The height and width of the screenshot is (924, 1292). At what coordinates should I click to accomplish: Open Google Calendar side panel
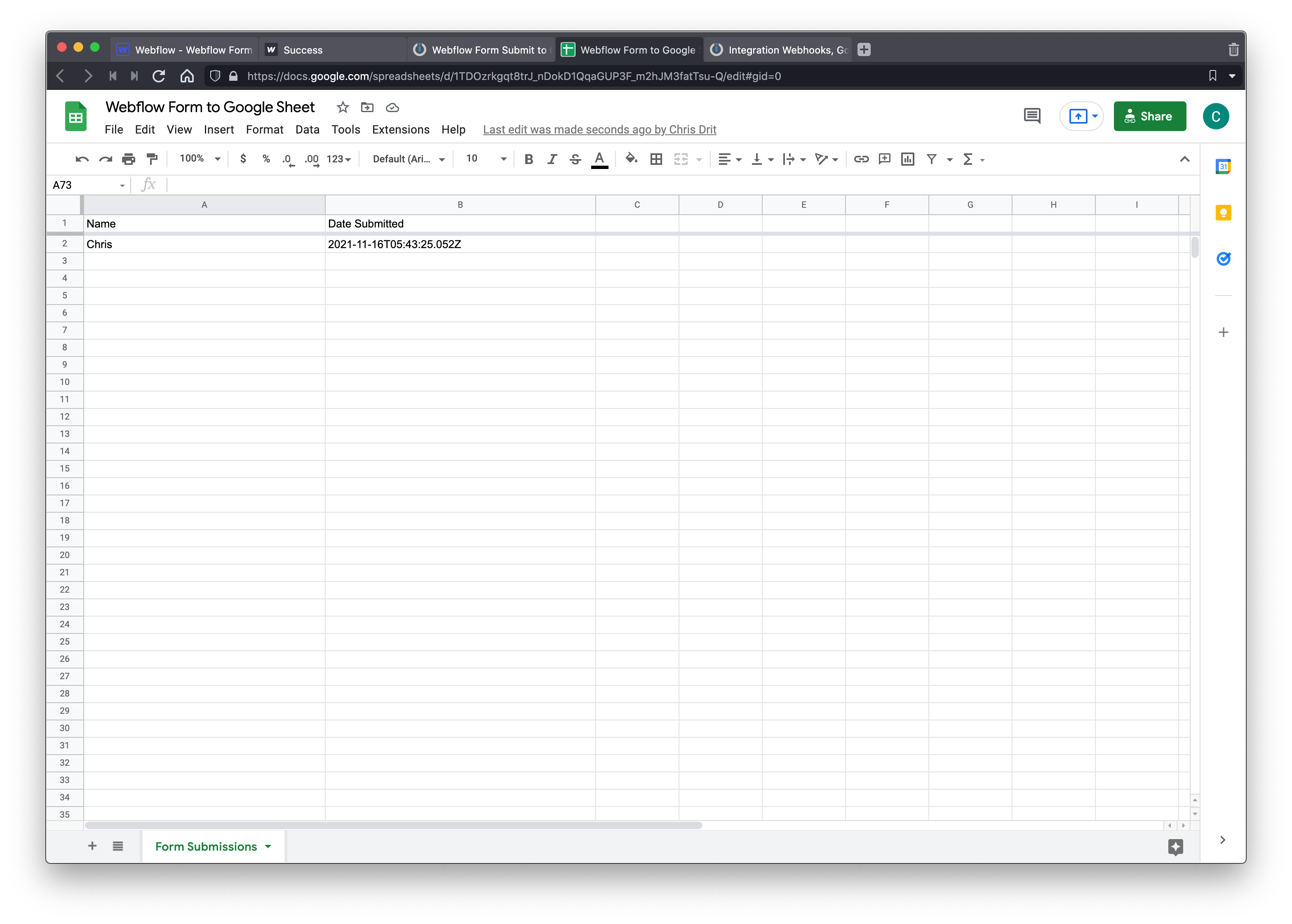(x=1223, y=167)
